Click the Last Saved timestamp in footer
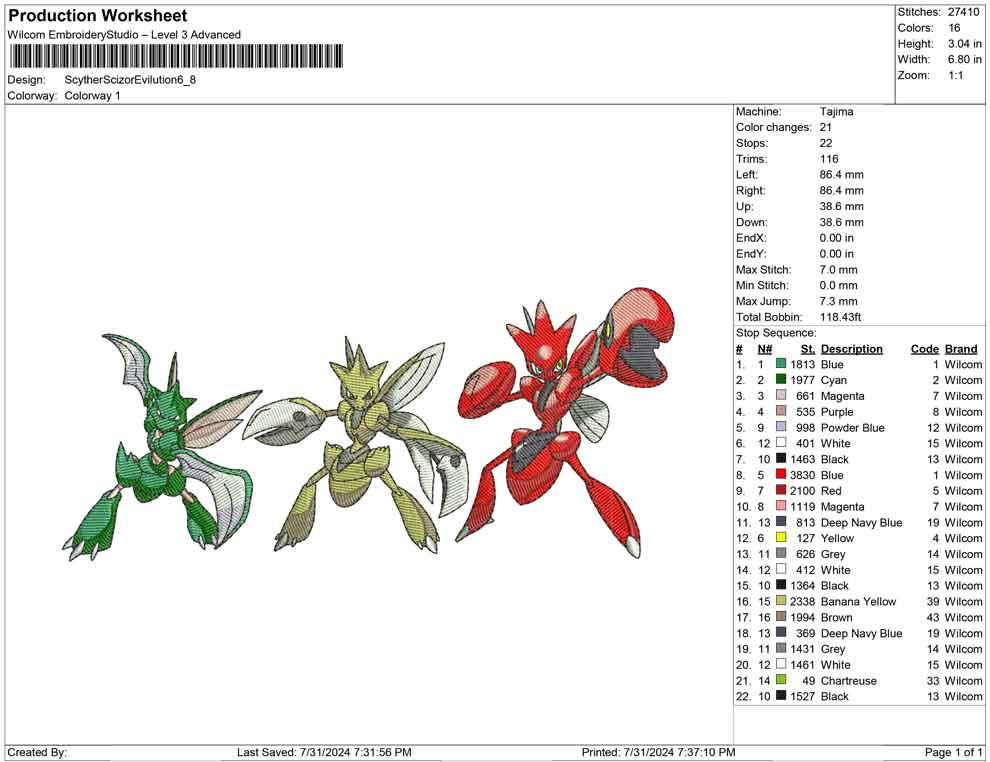 (x=324, y=753)
